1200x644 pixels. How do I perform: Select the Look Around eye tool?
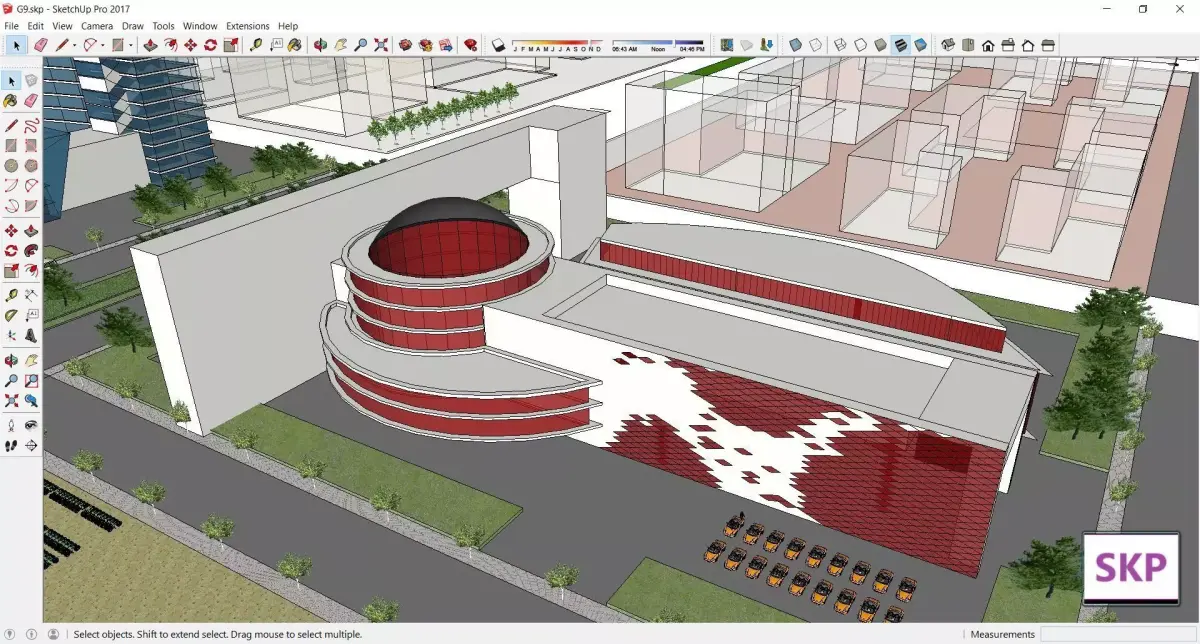pos(31,426)
